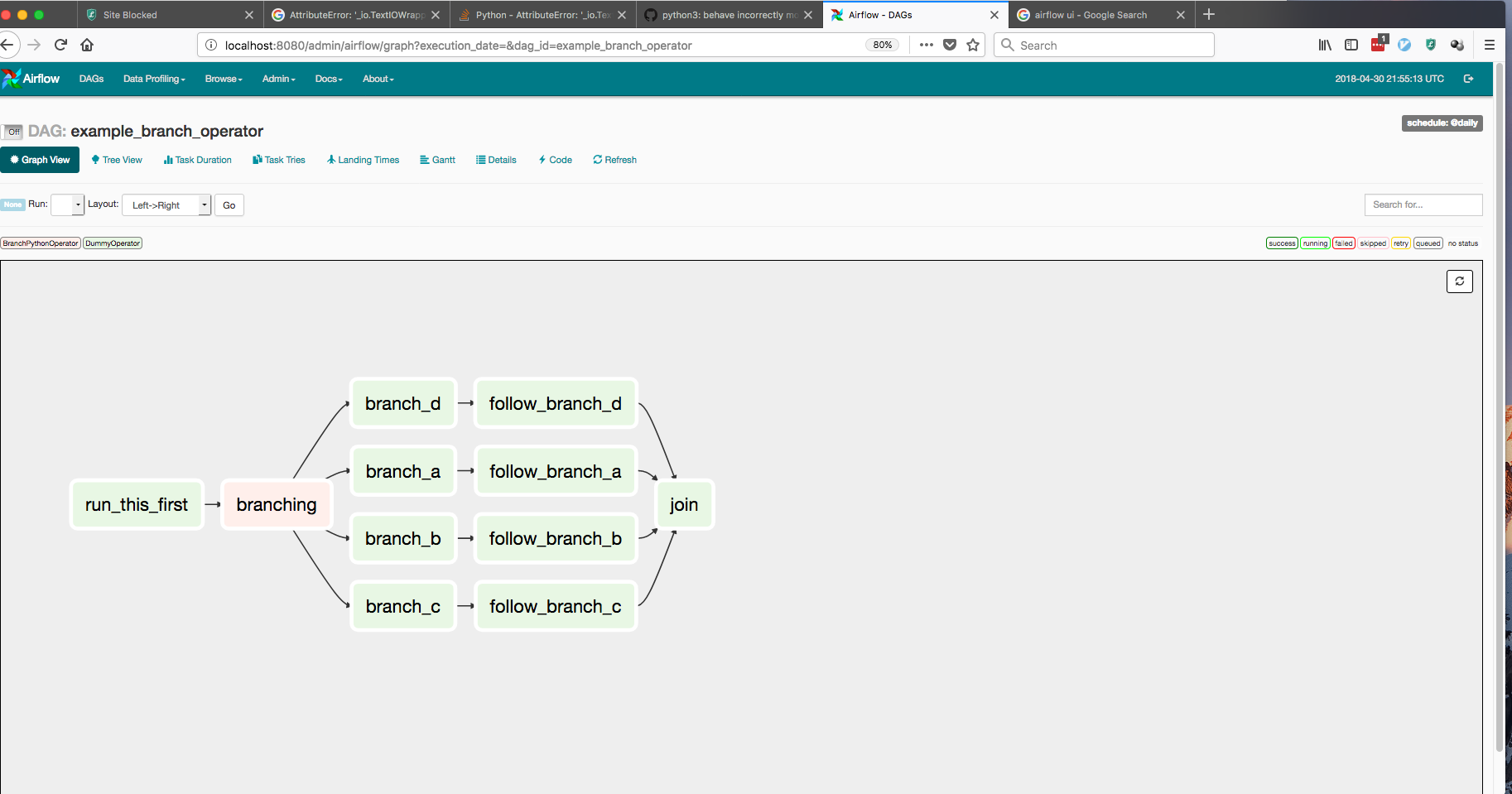Open the Firefox Library icon

pos(1323,45)
